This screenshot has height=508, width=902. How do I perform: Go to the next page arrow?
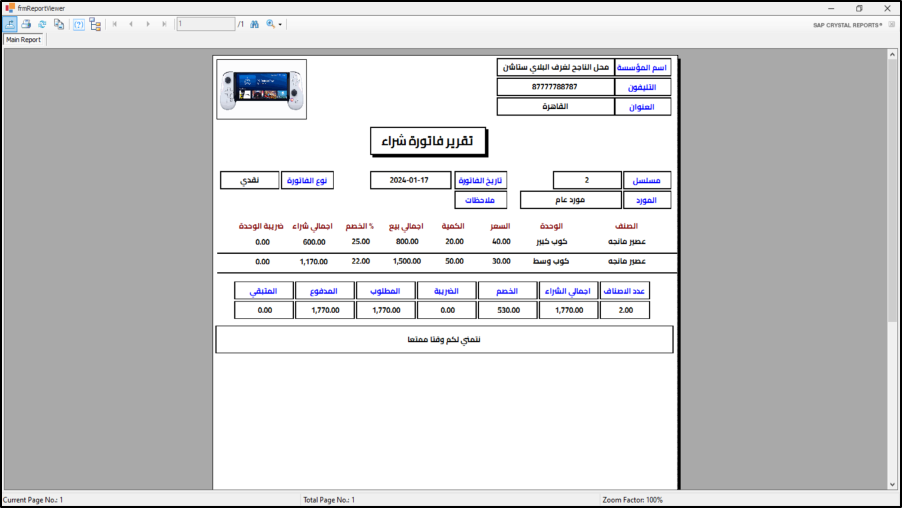point(148,24)
